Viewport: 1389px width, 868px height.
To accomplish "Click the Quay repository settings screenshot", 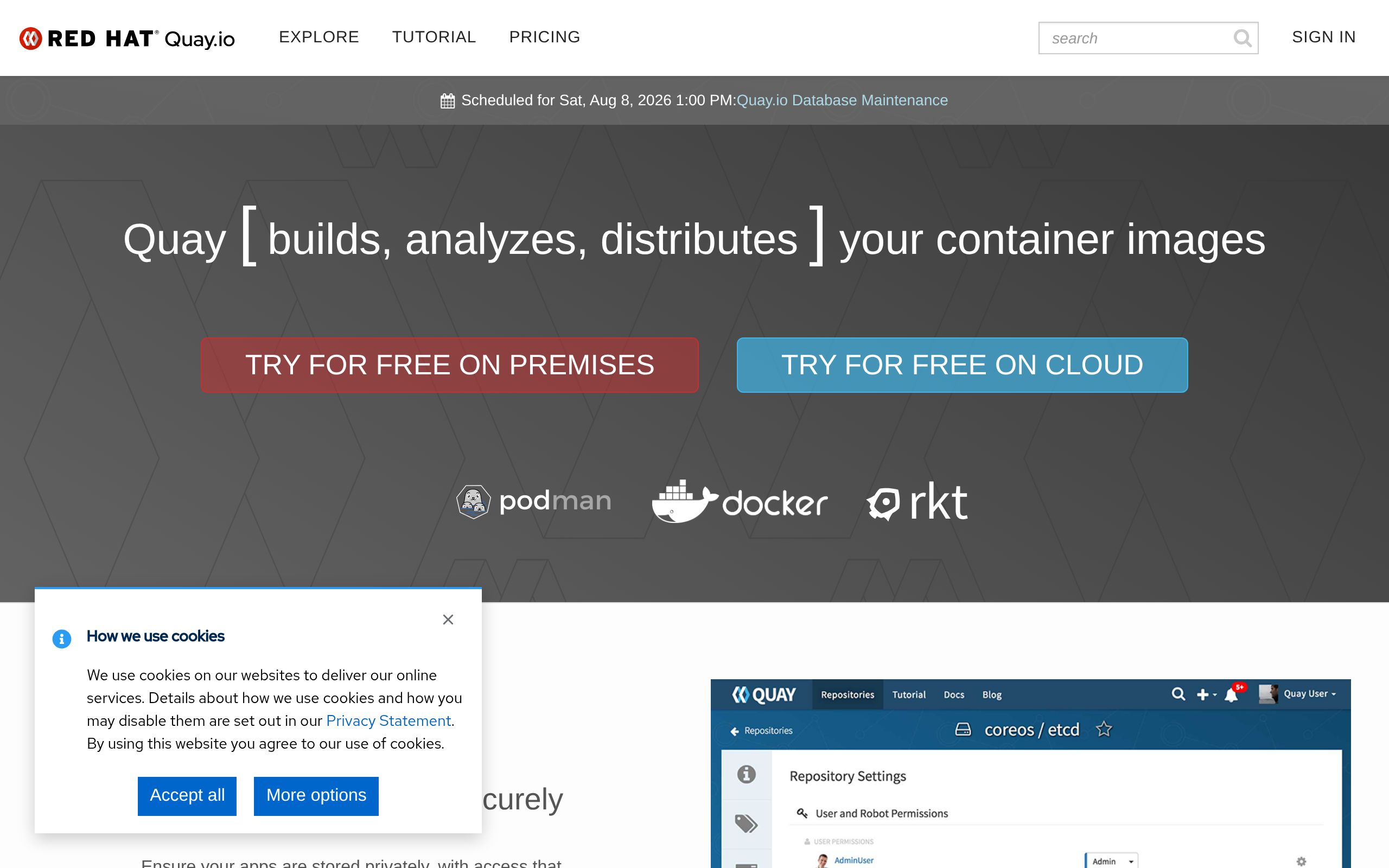I will (x=1030, y=773).
